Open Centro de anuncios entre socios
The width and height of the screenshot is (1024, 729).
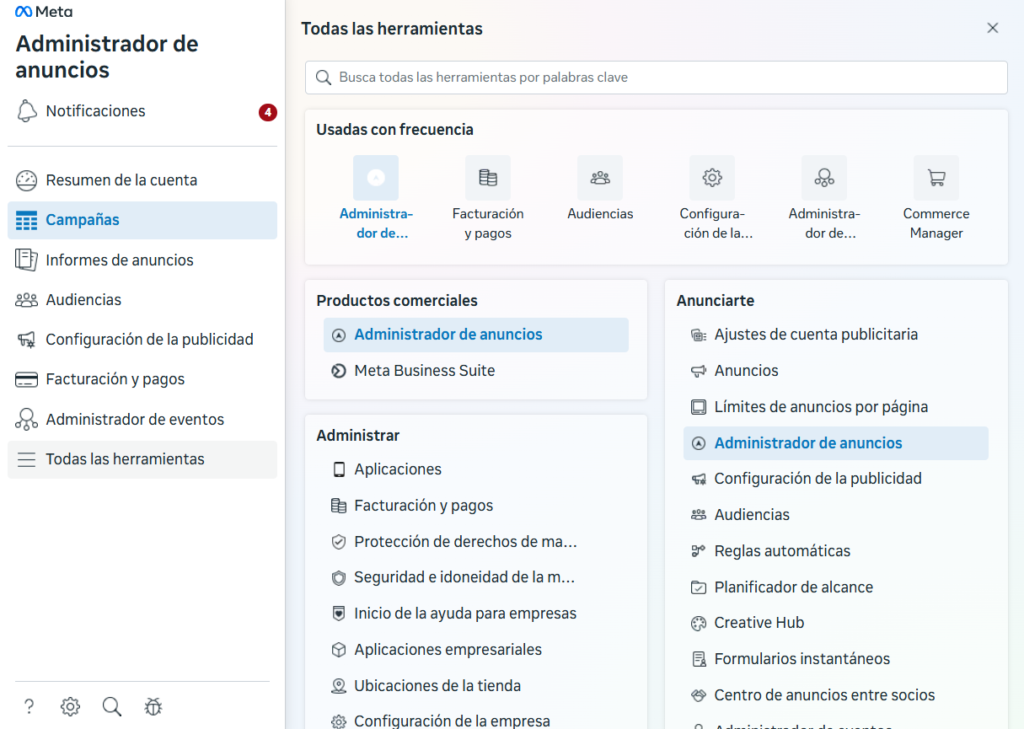(x=836, y=696)
